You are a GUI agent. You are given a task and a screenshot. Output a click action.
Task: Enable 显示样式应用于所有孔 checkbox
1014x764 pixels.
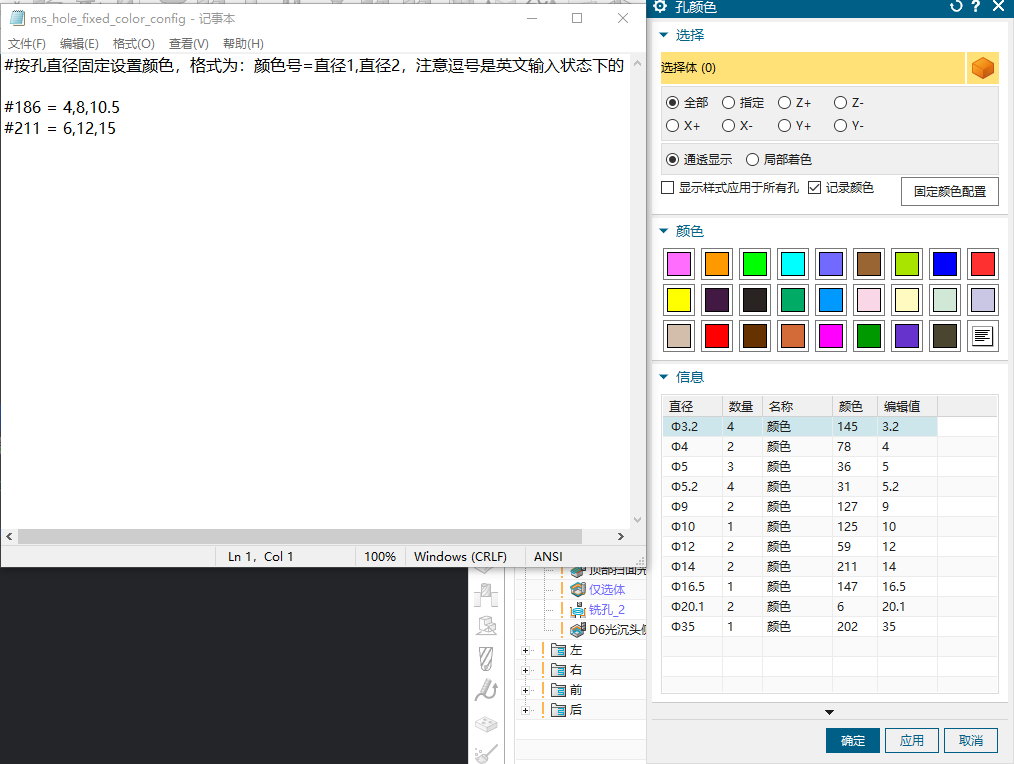point(668,188)
